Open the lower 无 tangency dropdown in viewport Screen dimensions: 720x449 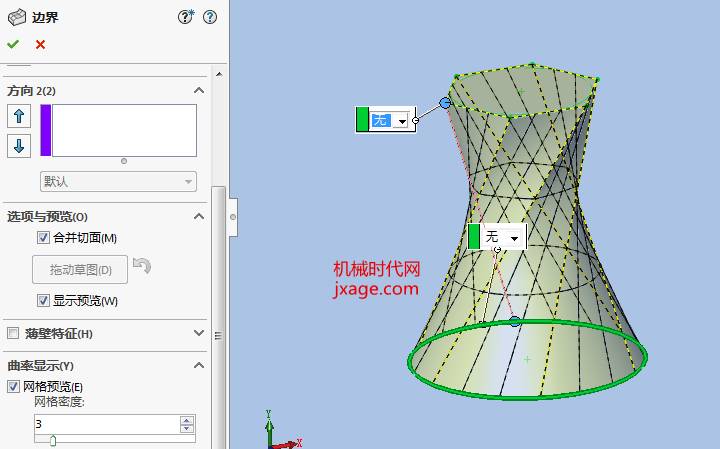514,238
